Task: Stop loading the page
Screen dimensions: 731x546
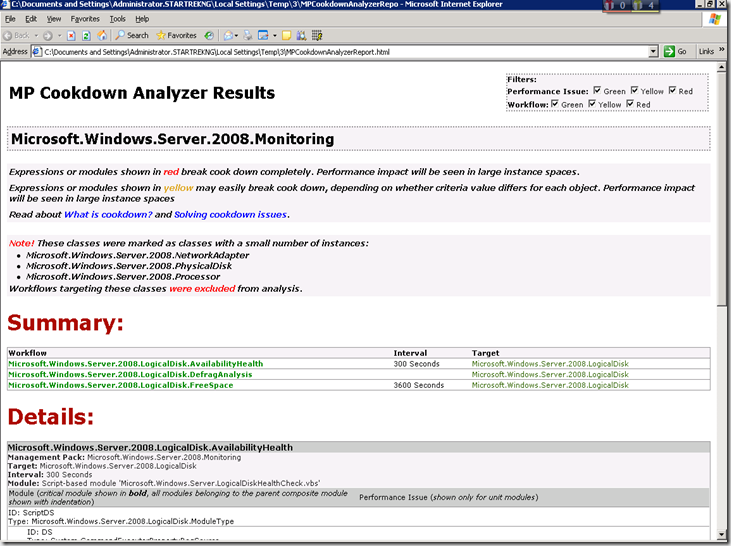Action: [x=71, y=35]
